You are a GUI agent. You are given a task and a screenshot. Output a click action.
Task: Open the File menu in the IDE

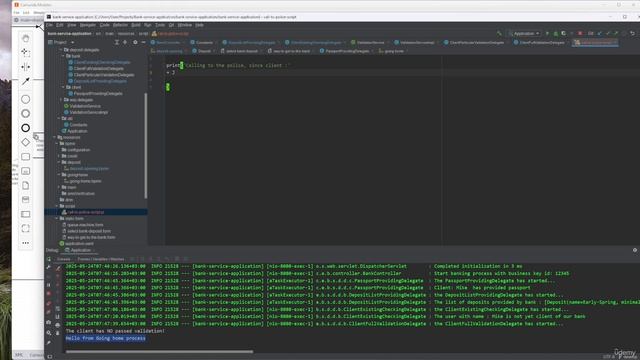tap(49, 25)
